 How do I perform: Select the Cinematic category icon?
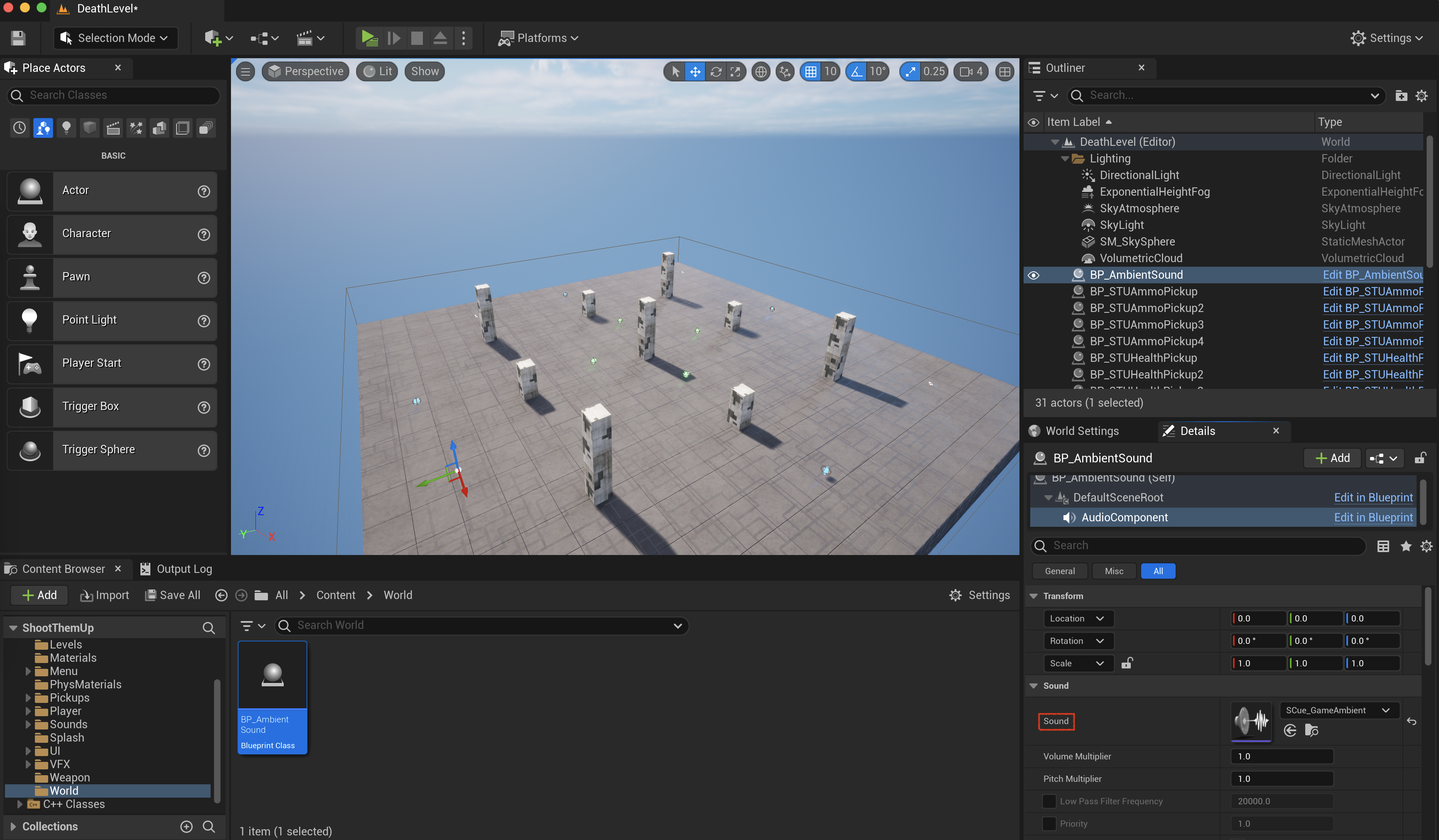pos(113,128)
